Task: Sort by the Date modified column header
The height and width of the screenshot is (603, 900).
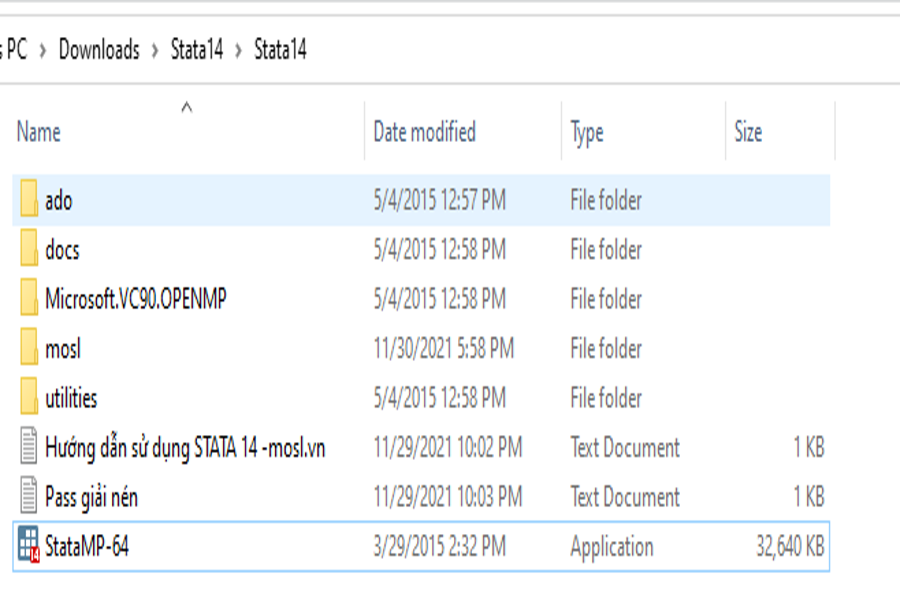Action: pyautogui.click(x=424, y=132)
